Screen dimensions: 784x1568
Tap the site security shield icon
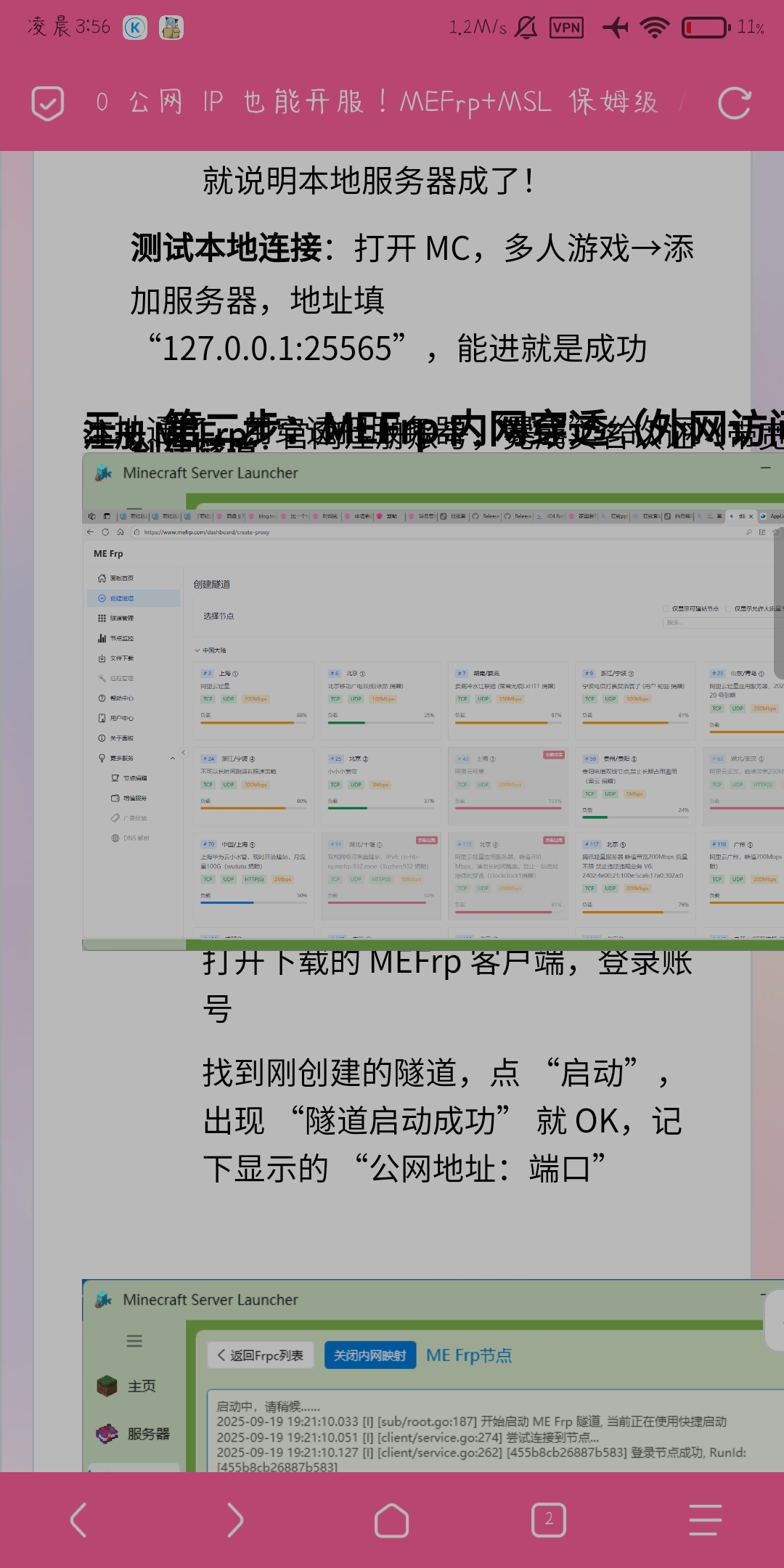[48, 103]
